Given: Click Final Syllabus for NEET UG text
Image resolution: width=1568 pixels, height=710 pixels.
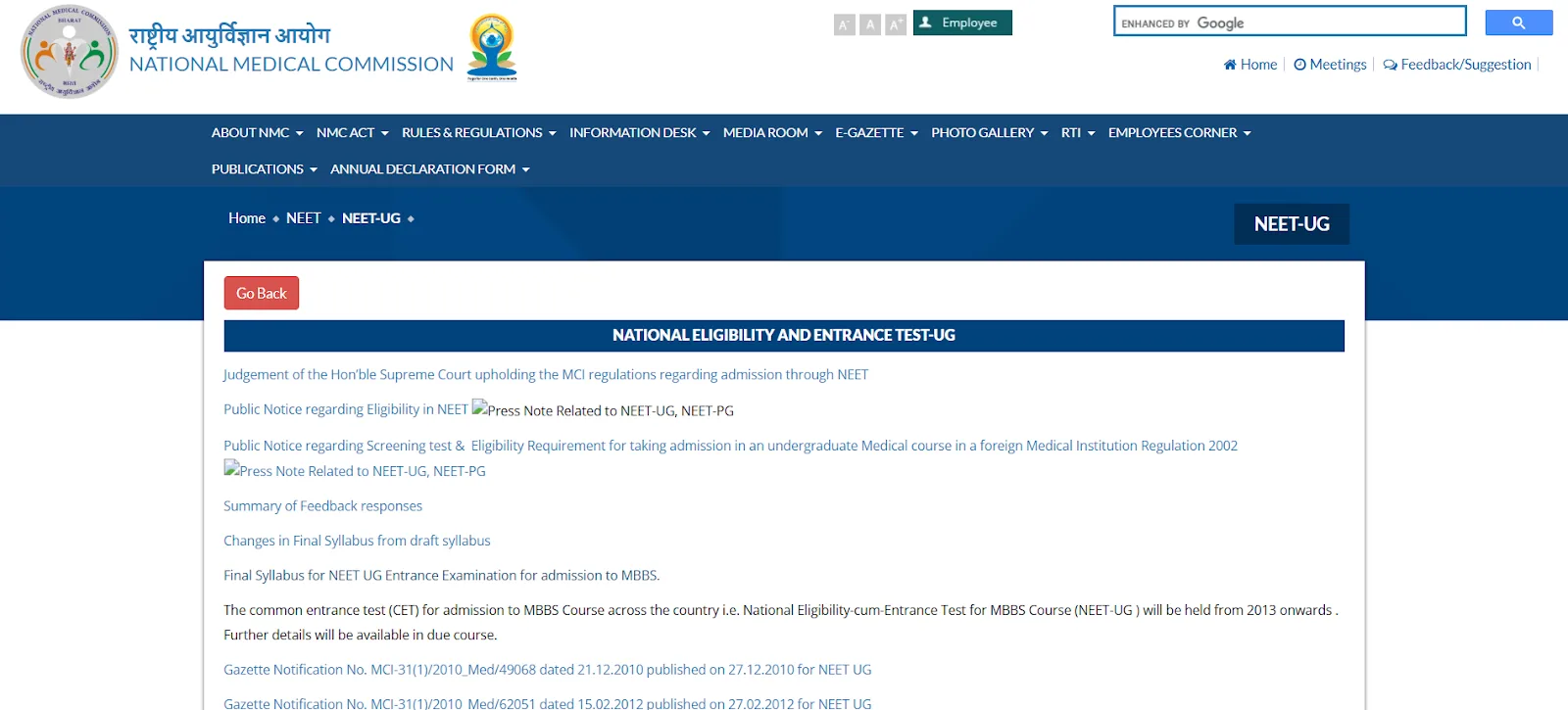Looking at the screenshot, I should (441, 576).
